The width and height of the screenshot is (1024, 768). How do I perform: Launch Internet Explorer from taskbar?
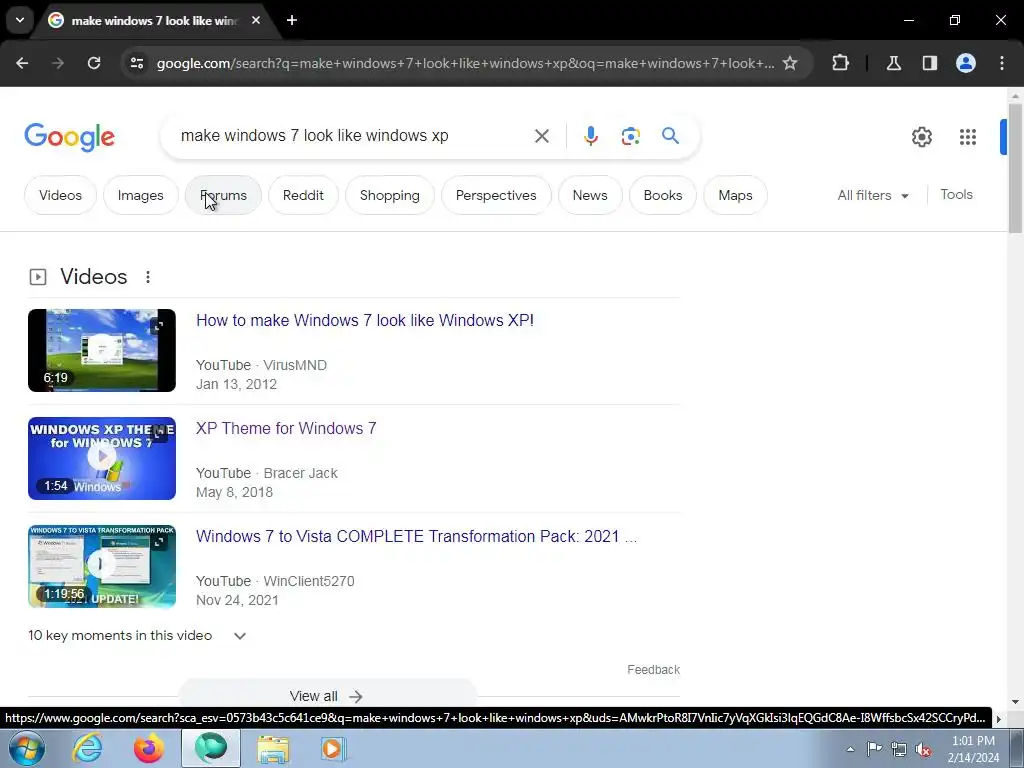[88, 749]
